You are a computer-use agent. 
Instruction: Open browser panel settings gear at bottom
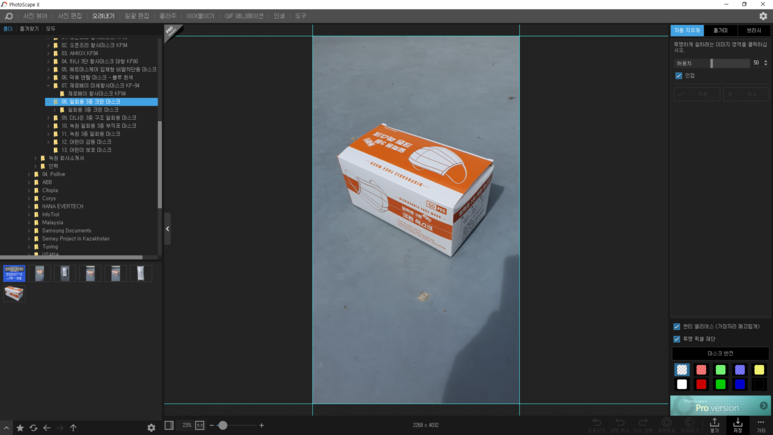151,428
